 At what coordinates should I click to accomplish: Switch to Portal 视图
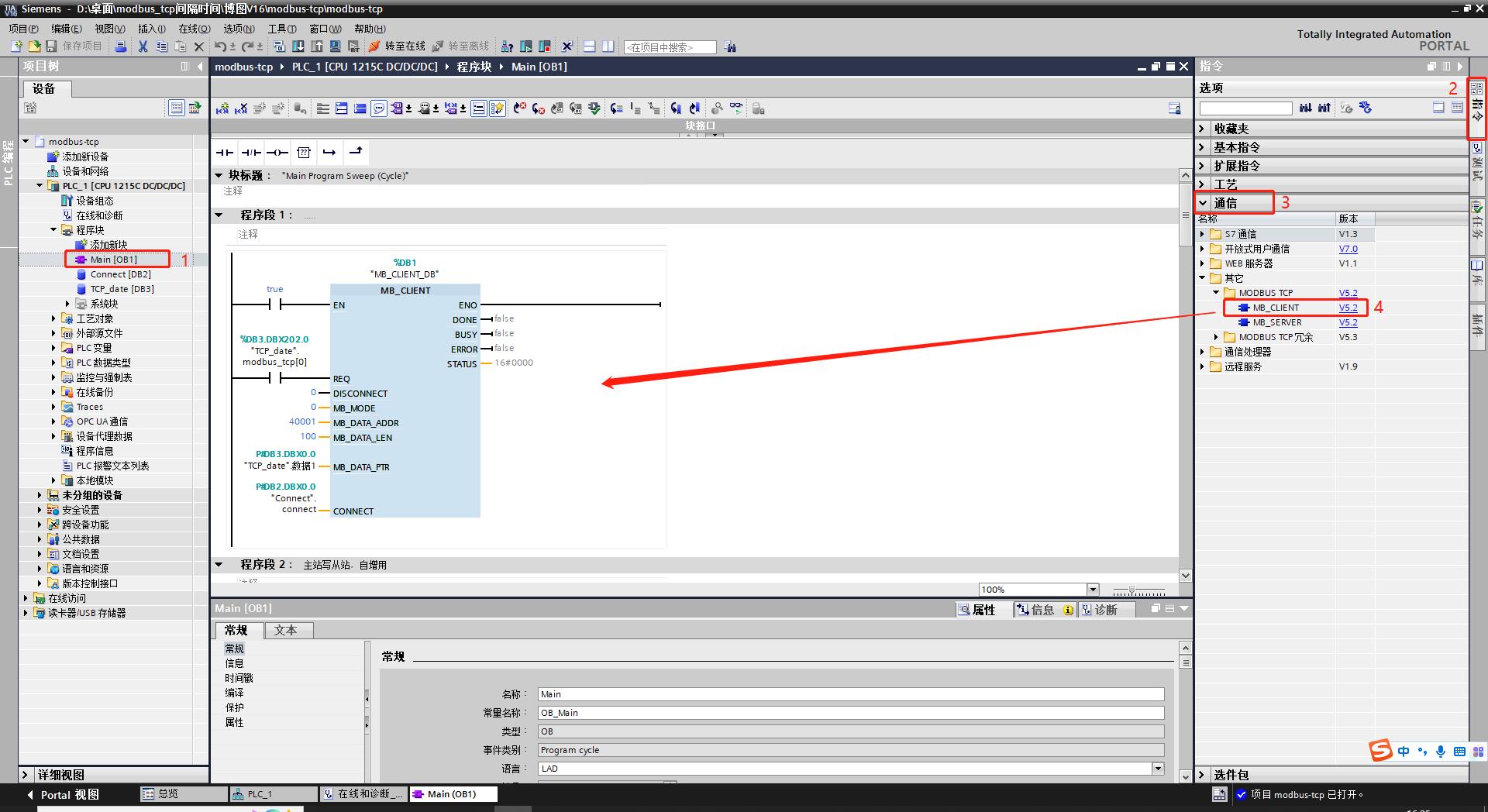(64, 794)
